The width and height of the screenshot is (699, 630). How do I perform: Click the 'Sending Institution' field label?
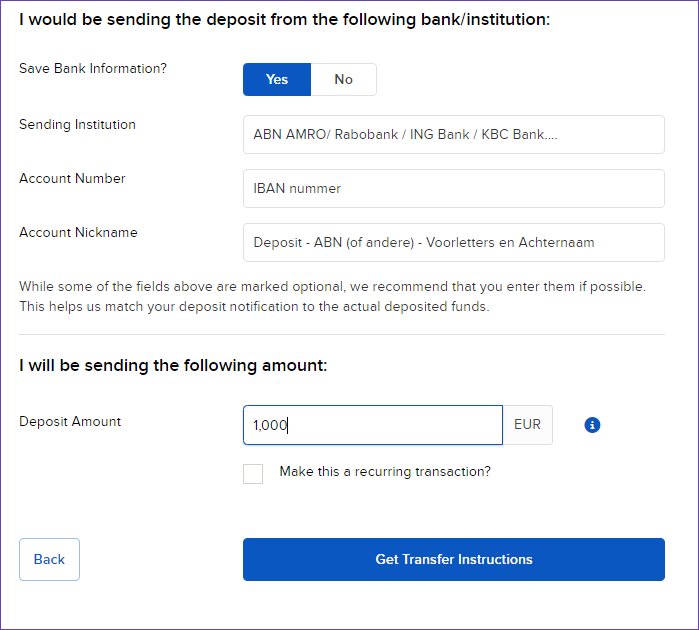[77, 124]
